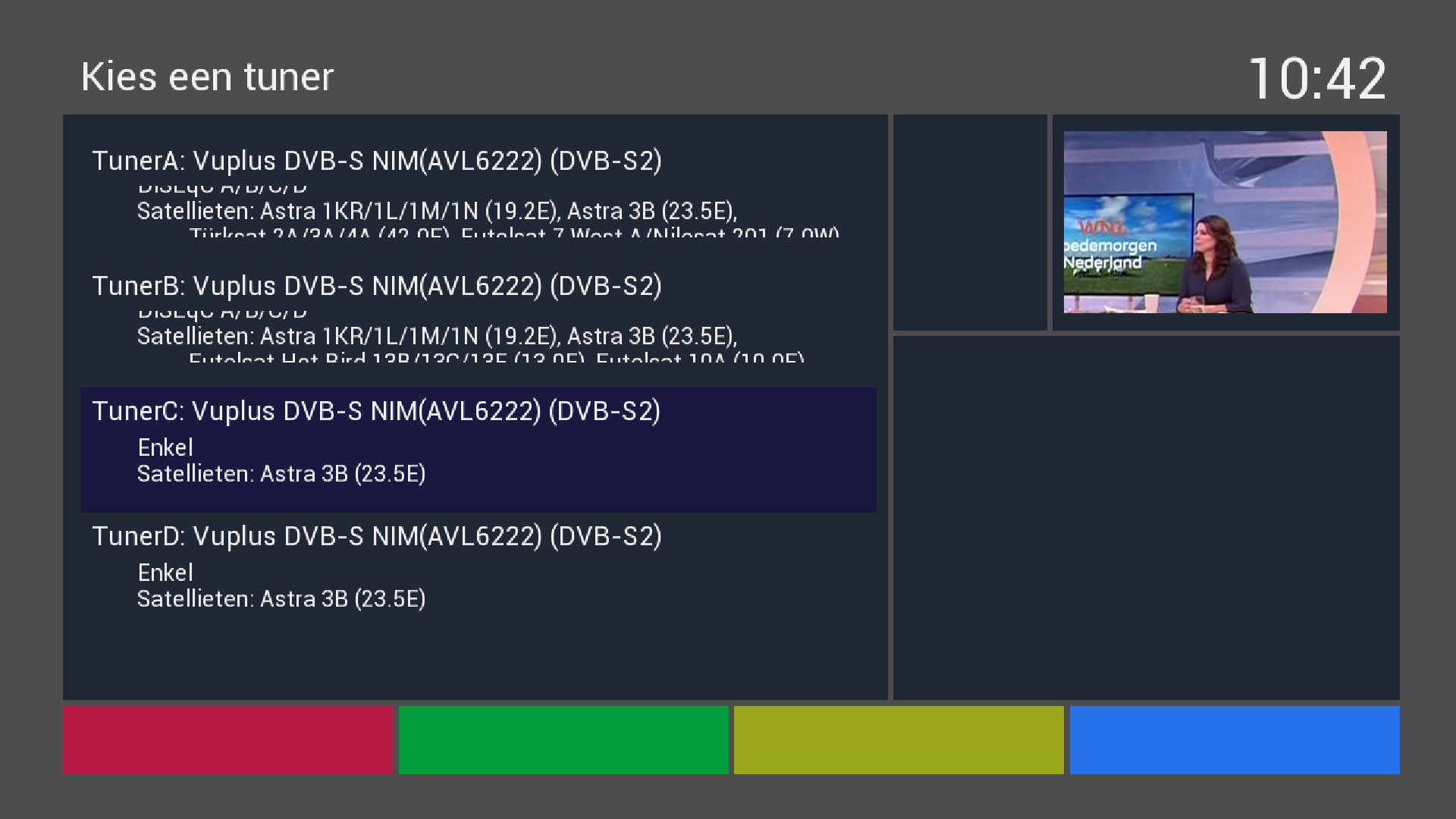Screen dimensions: 1456x819
Task: Click the large empty panel below the preview
Action: [x=1146, y=517]
